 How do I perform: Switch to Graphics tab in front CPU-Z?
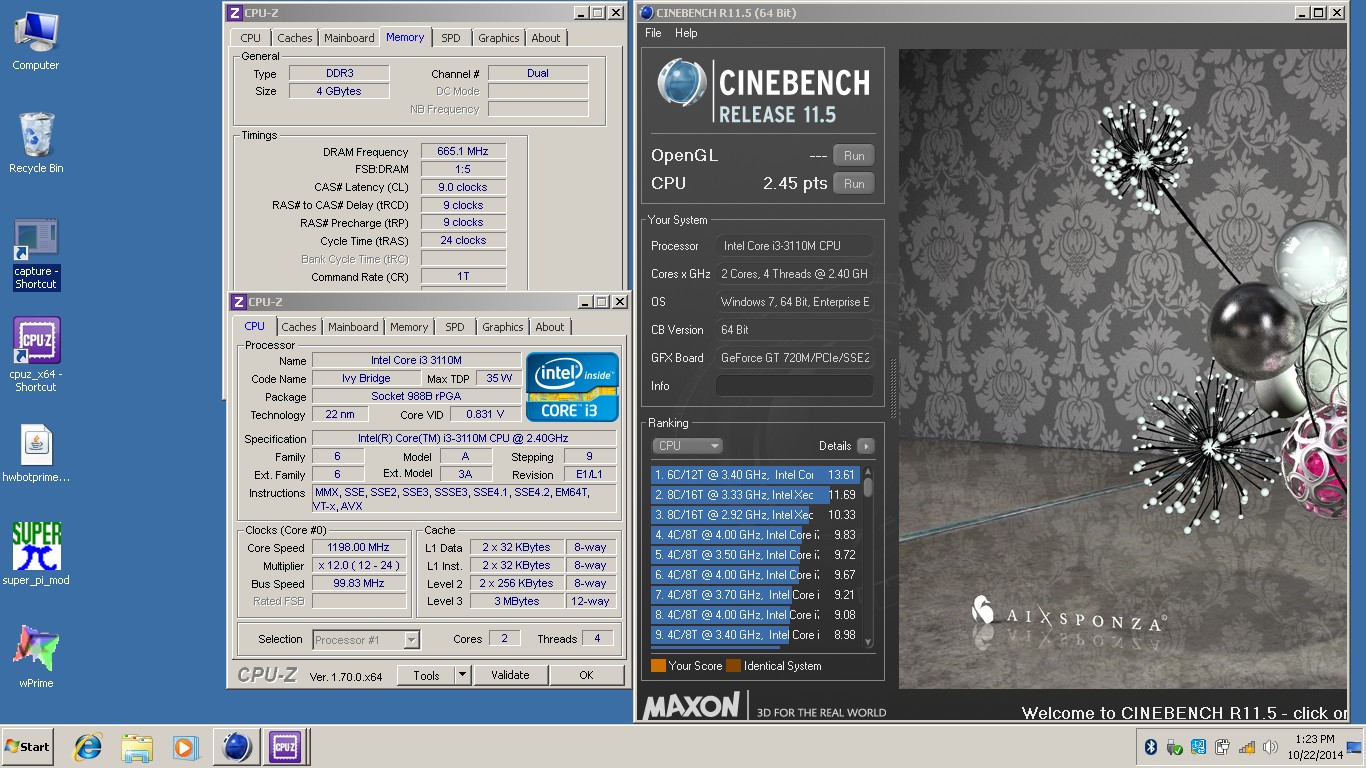coord(502,327)
